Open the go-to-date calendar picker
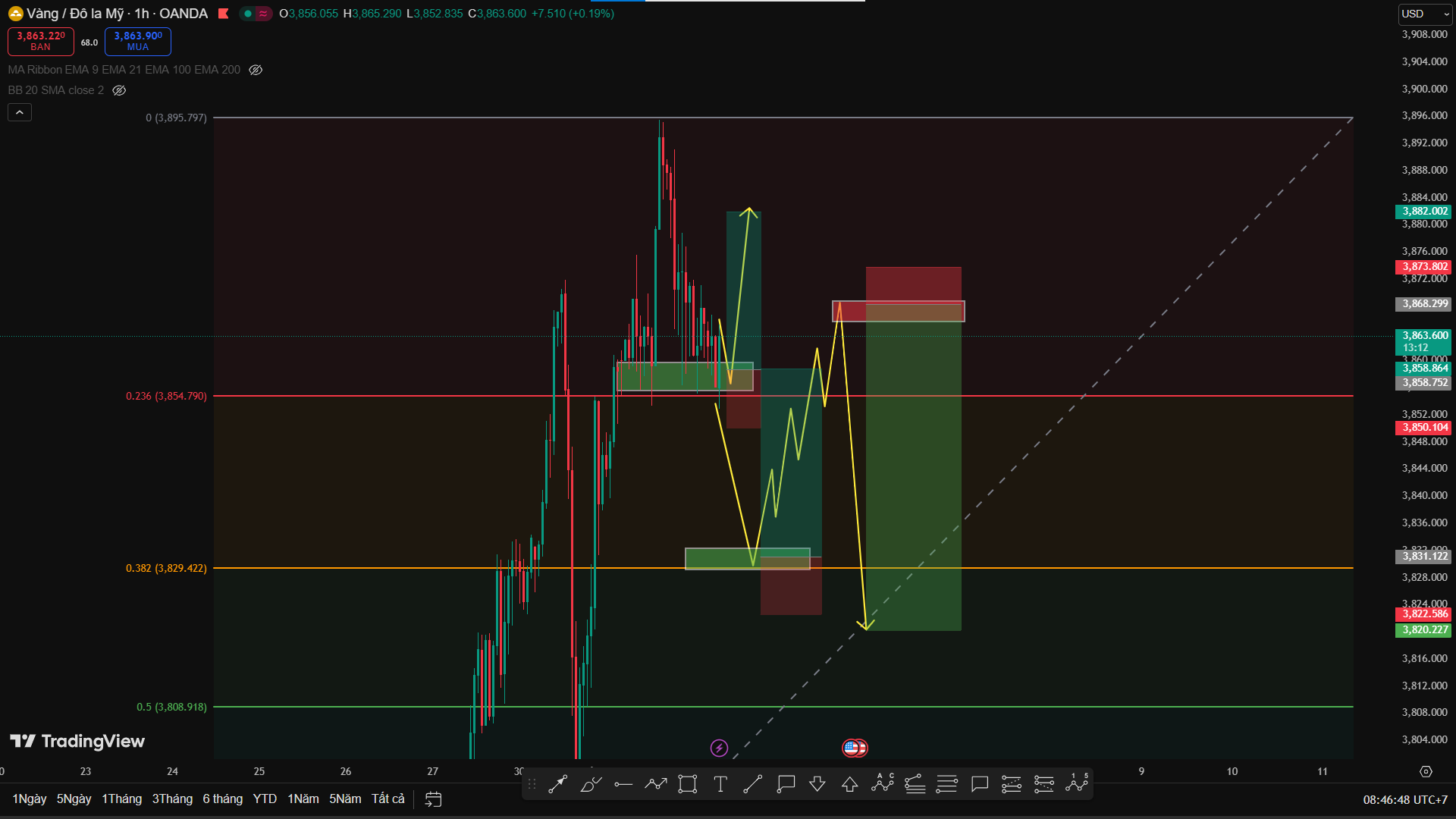This screenshot has height=819, width=1456. point(433,799)
